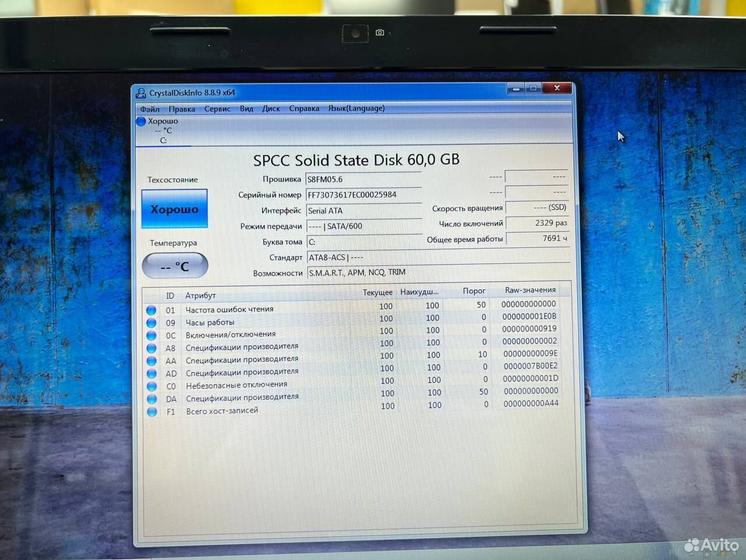746x560 pixels.
Task: Open the Сервис menu
Action: point(217,109)
